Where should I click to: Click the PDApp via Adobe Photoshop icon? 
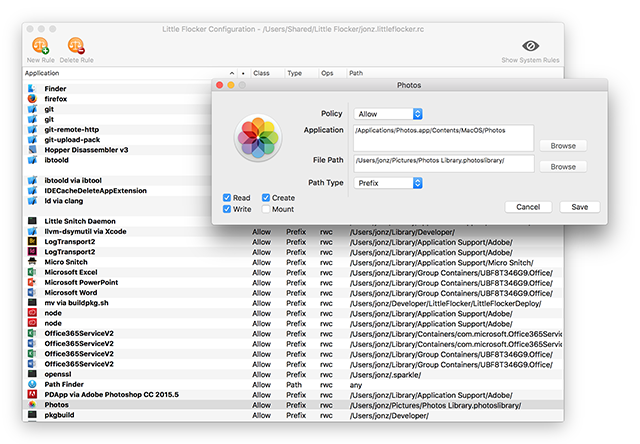[x=32, y=394]
